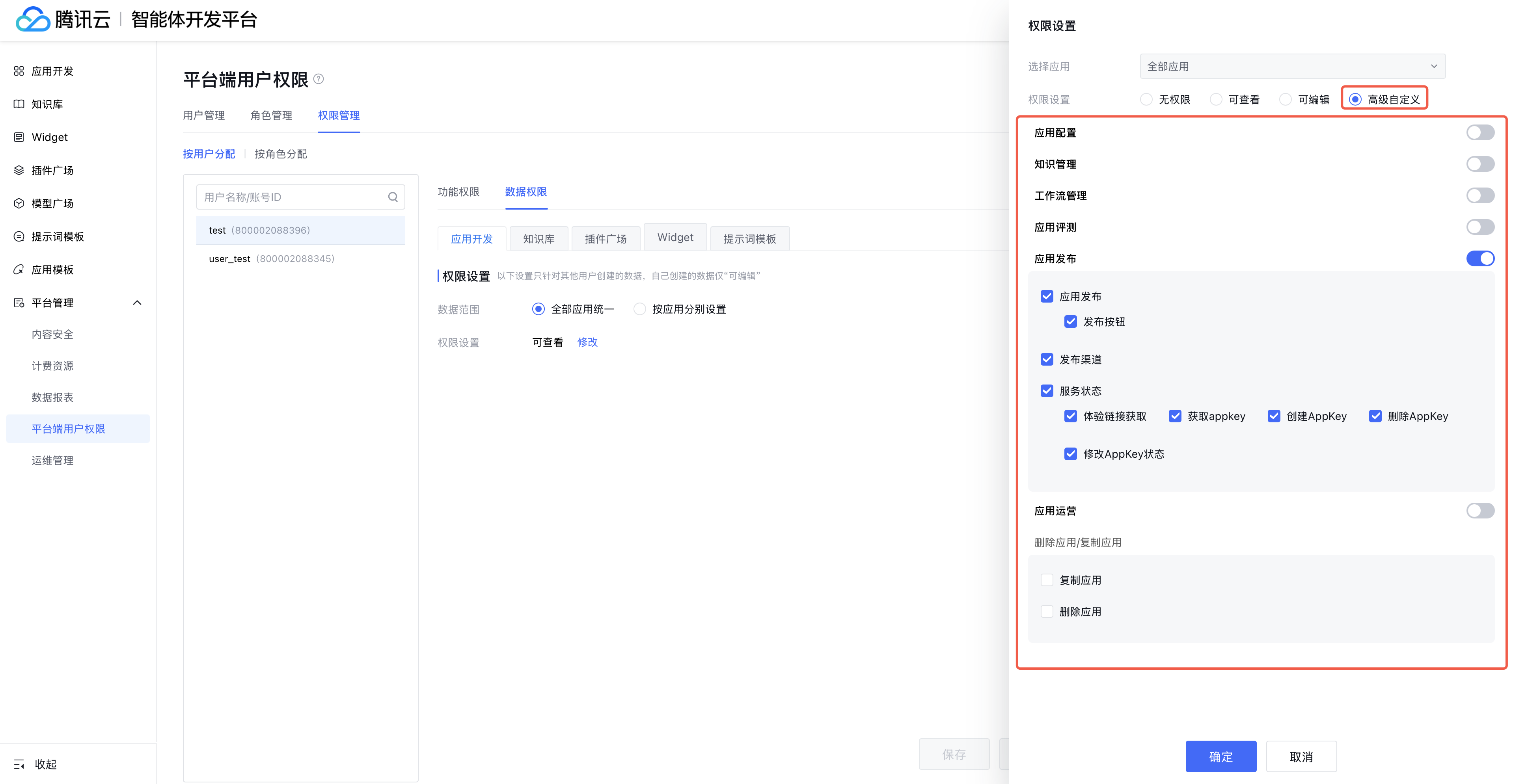
Task: Click the 应用开发 sidebar icon
Action: tap(19, 71)
